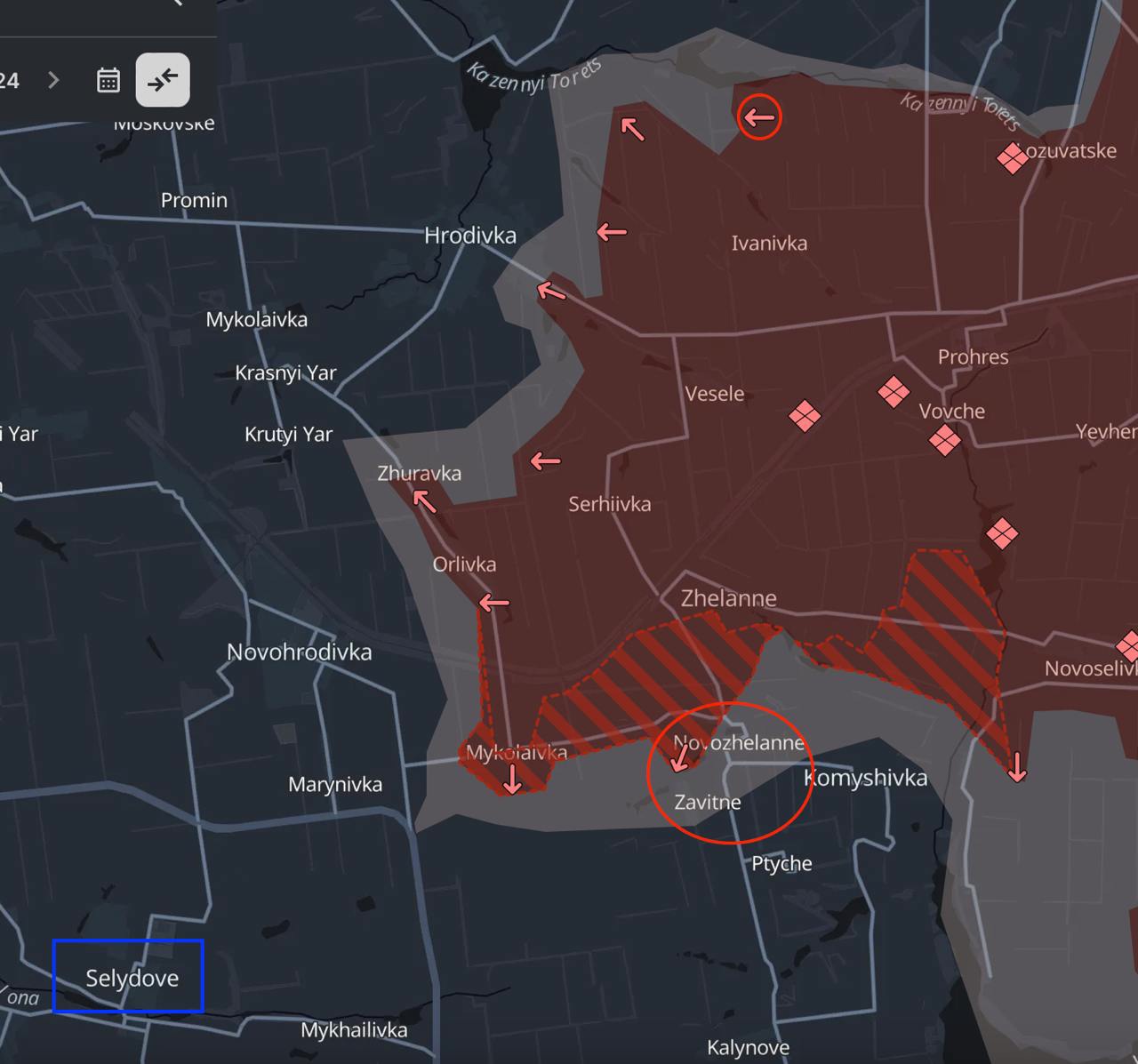This screenshot has width=1138, height=1064.
Task: Click the diamond marker just below Vovche
Action: click(944, 439)
